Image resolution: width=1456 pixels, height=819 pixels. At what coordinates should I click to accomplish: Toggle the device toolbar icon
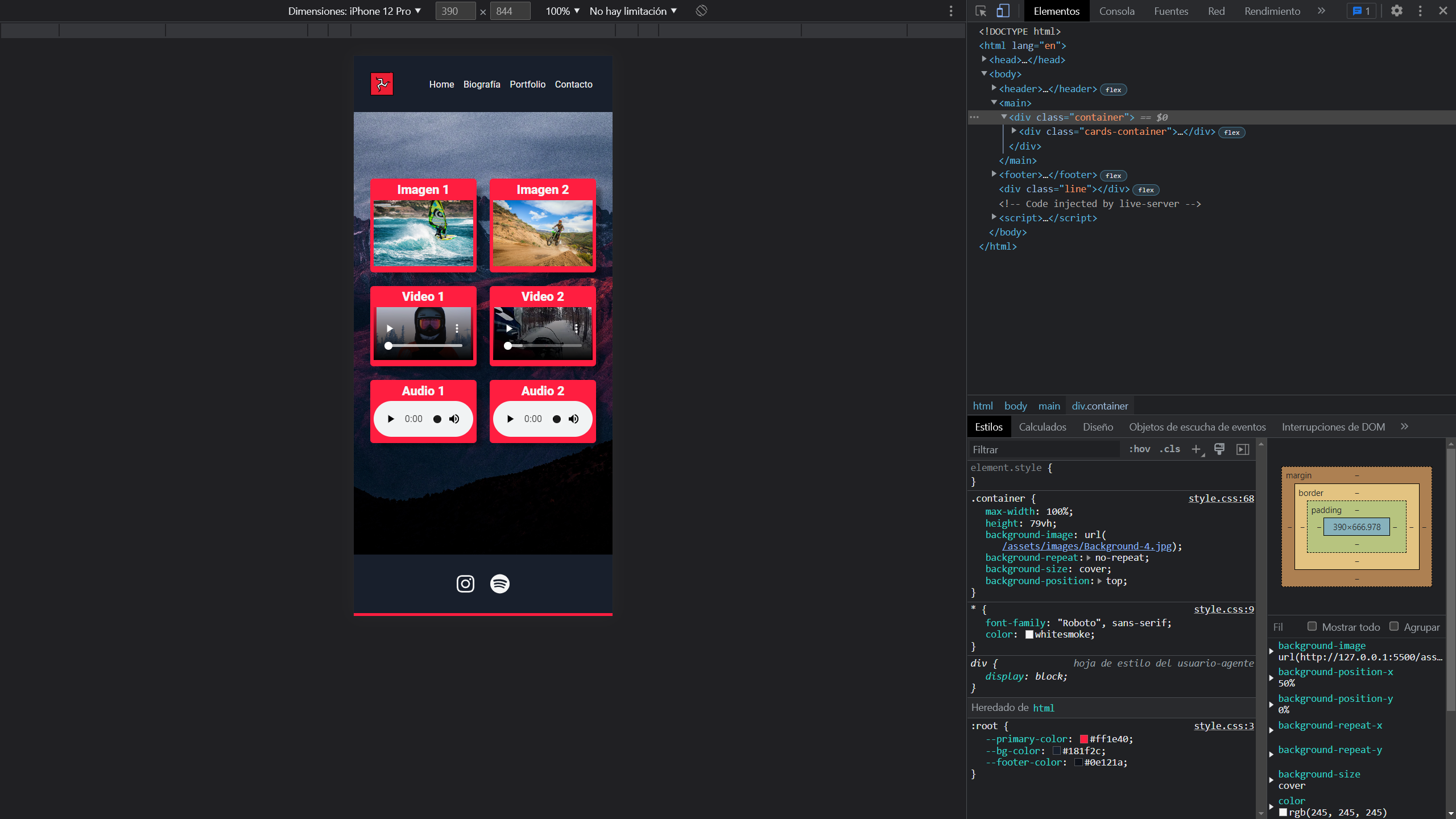(1003, 11)
